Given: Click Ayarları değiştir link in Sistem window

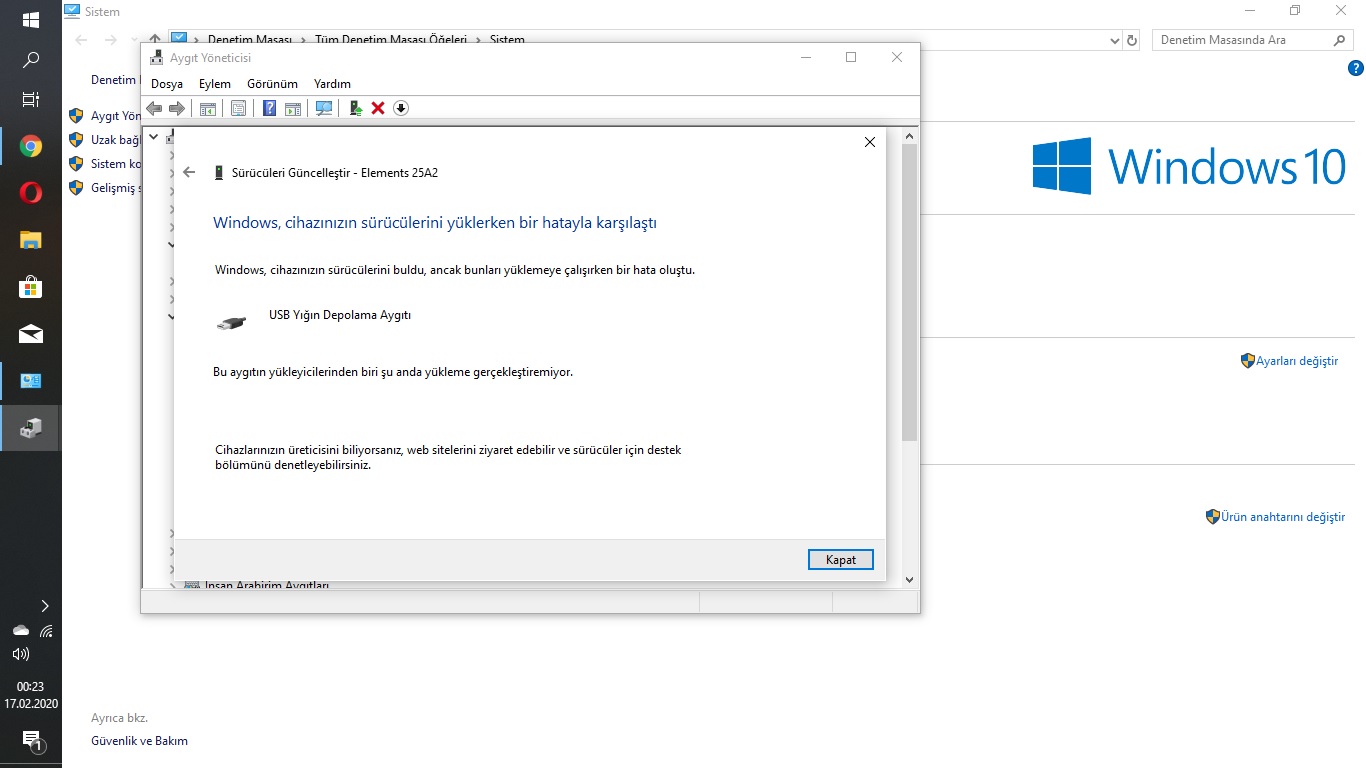Looking at the screenshot, I should (x=1297, y=361).
